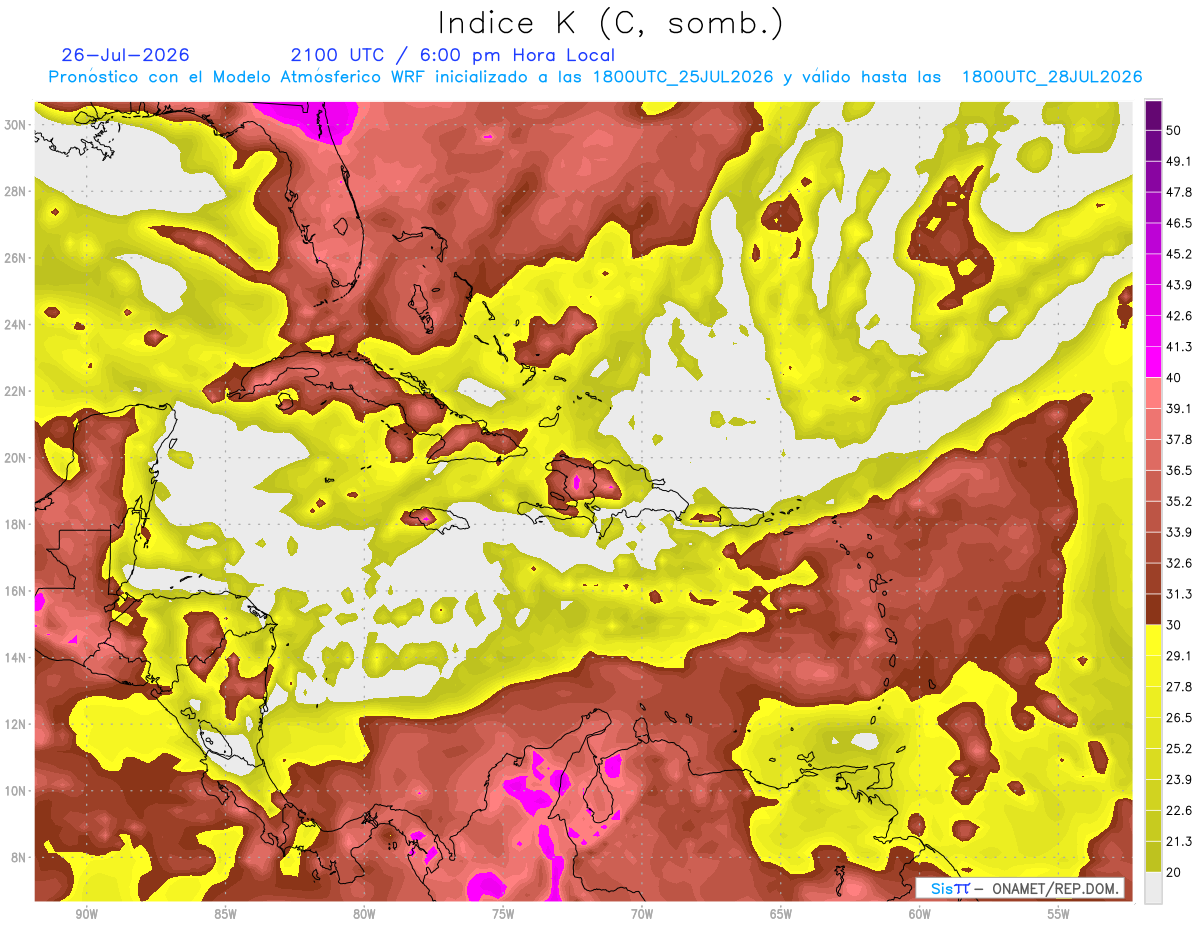Click the "22N" latitude axis label
This screenshot has width=1200, height=927.
click(x=15, y=391)
